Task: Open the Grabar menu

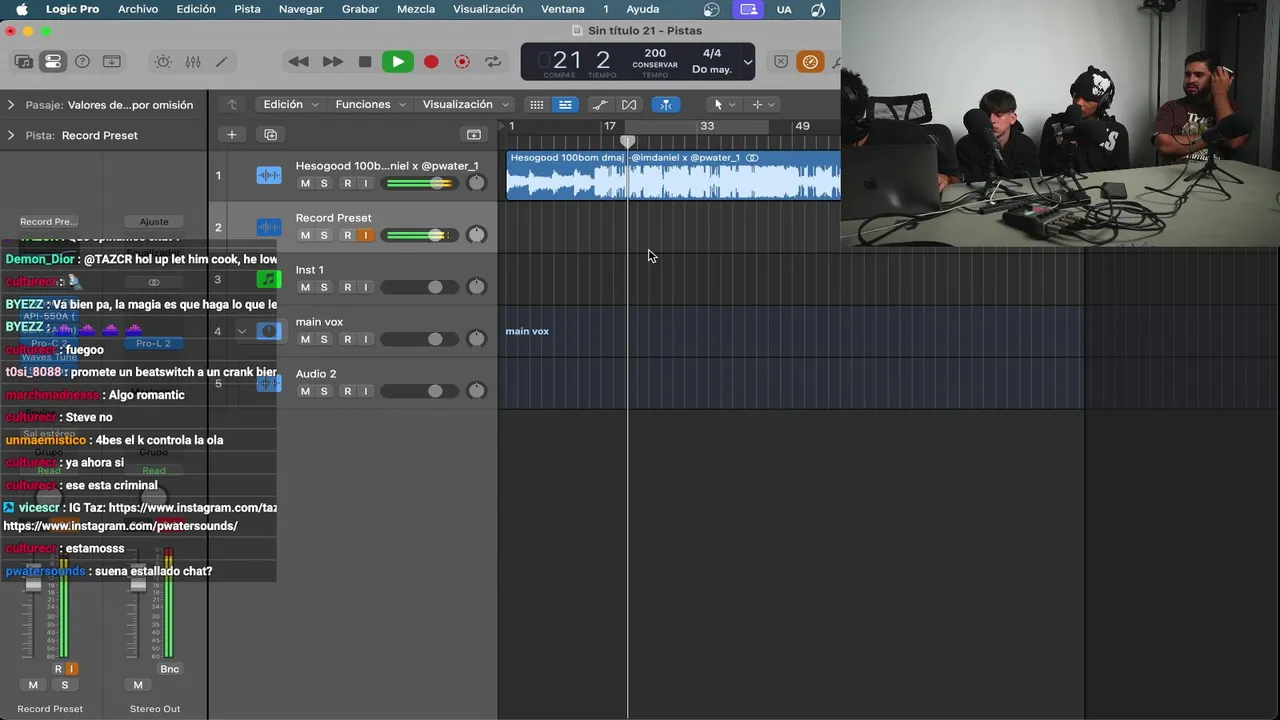Action: pyautogui.click(x=360, y=9)
